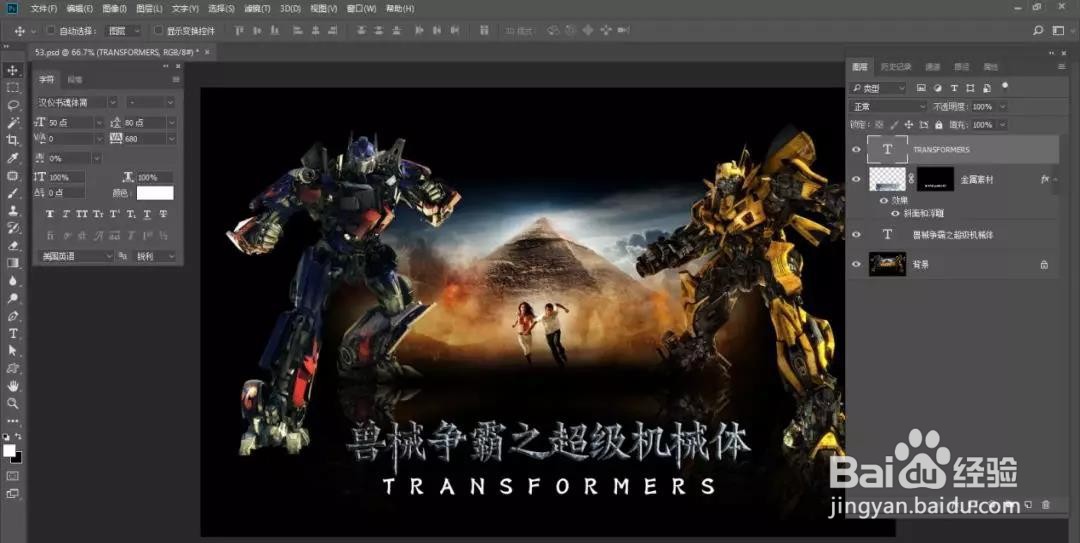Open the 类型 layer filter dropdown
This screenshot has height=543, width=1080.
tap(878, 88)
